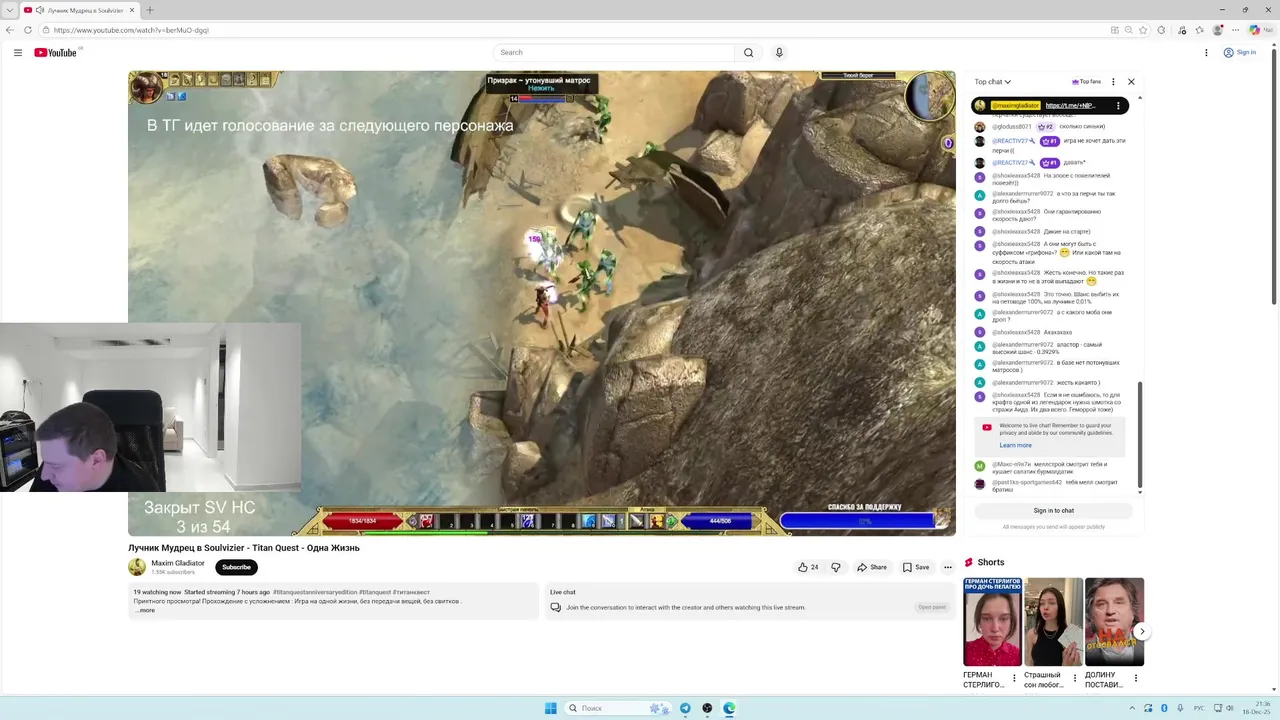Start voice search with the microphone icon
Viewport: 1280px width, 720px height.
(x=779, y=52)
